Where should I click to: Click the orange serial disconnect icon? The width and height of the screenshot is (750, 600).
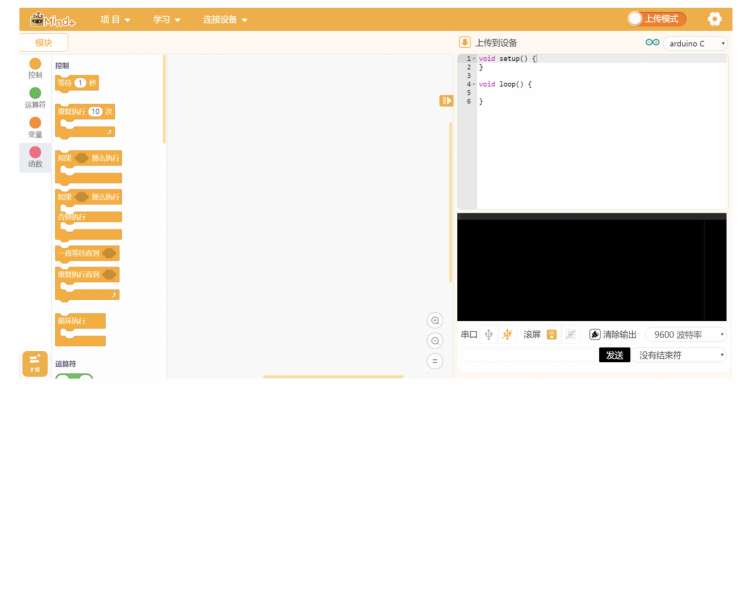pos(507,334)
